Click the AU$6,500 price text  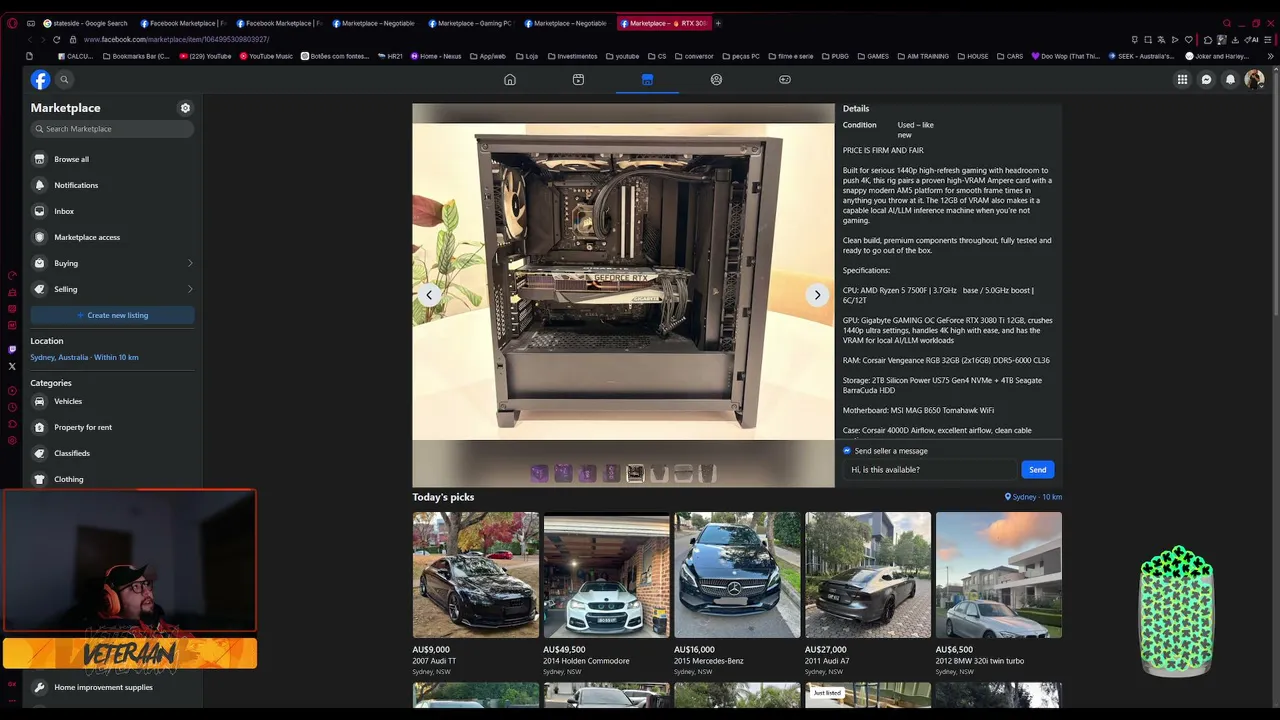(x=954, y=650)
